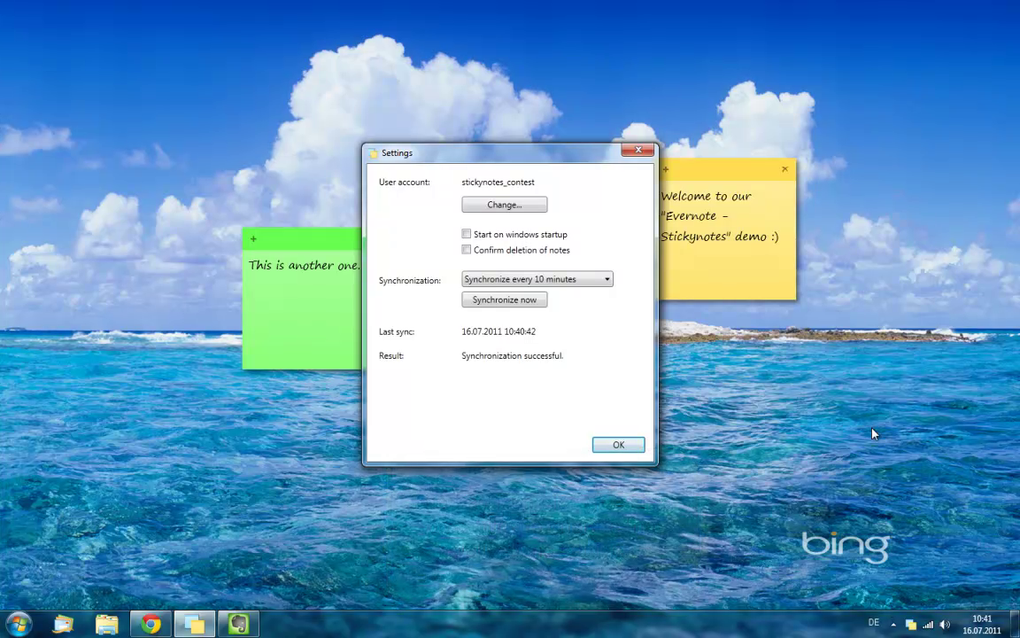The image size is (1020, 638).
Task: Show hidden system tray icons arrow
Action: click(x=893, y=624)
